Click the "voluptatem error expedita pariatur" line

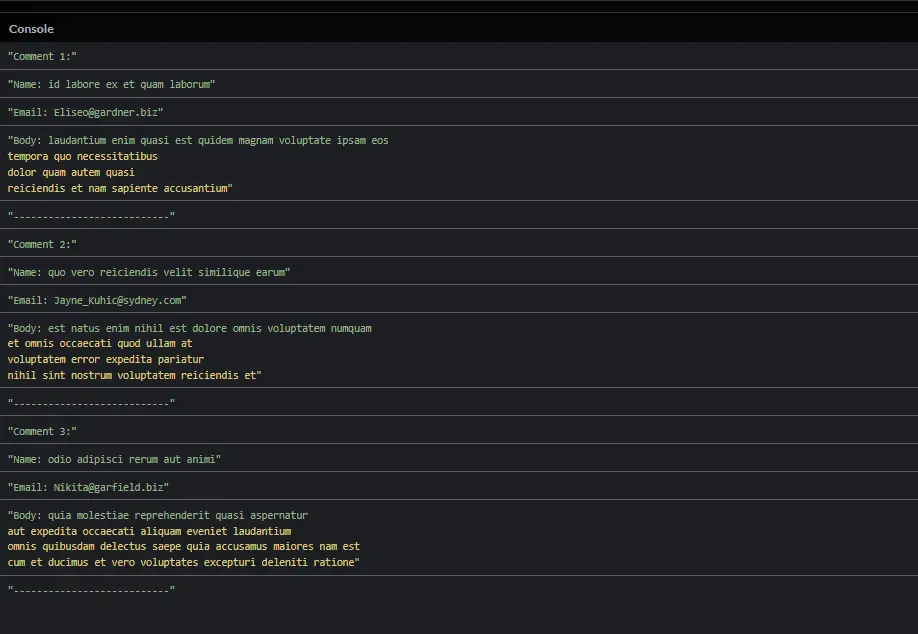click(105, 359)
